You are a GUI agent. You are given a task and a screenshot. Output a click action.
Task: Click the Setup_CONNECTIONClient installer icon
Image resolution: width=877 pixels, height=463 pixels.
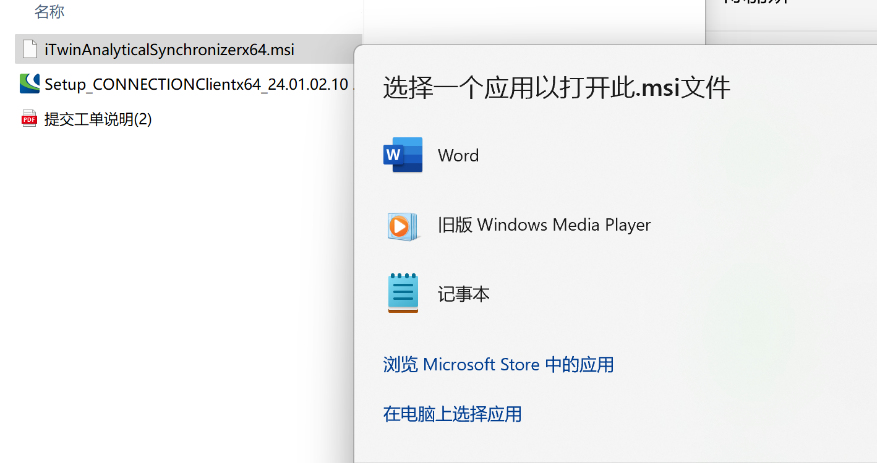coord(30,84)
